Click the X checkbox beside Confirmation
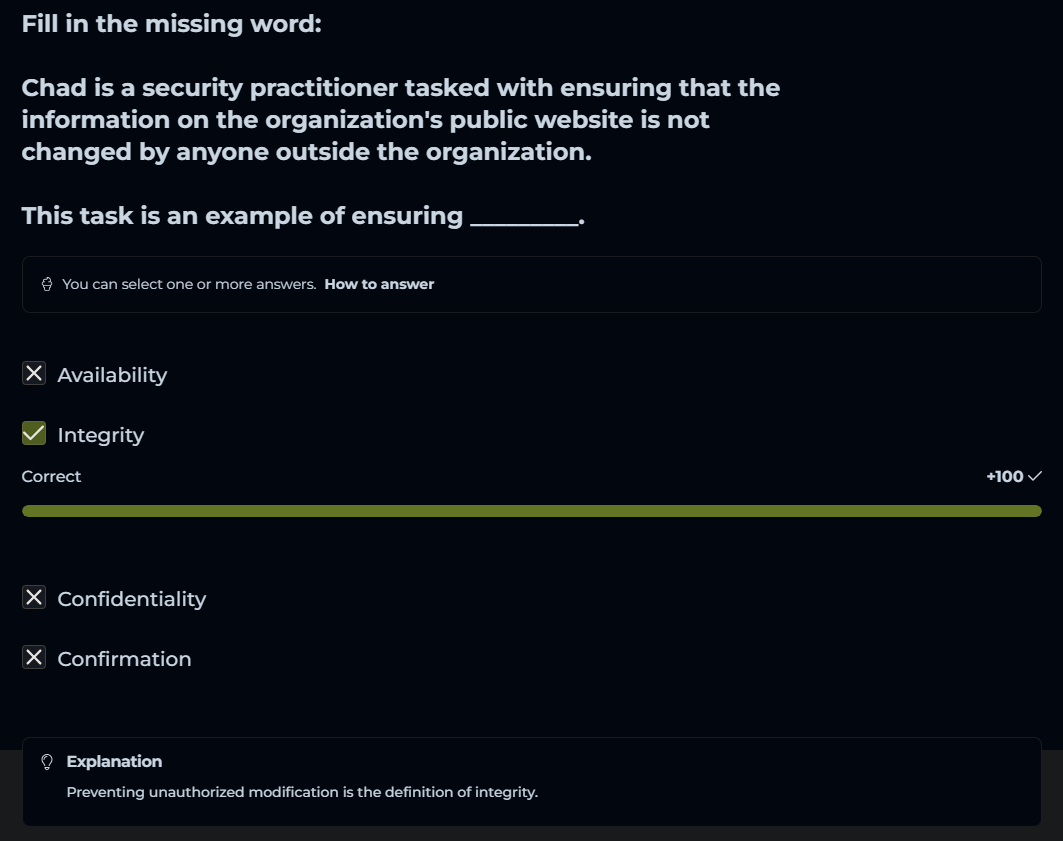 tap(34, 658)
